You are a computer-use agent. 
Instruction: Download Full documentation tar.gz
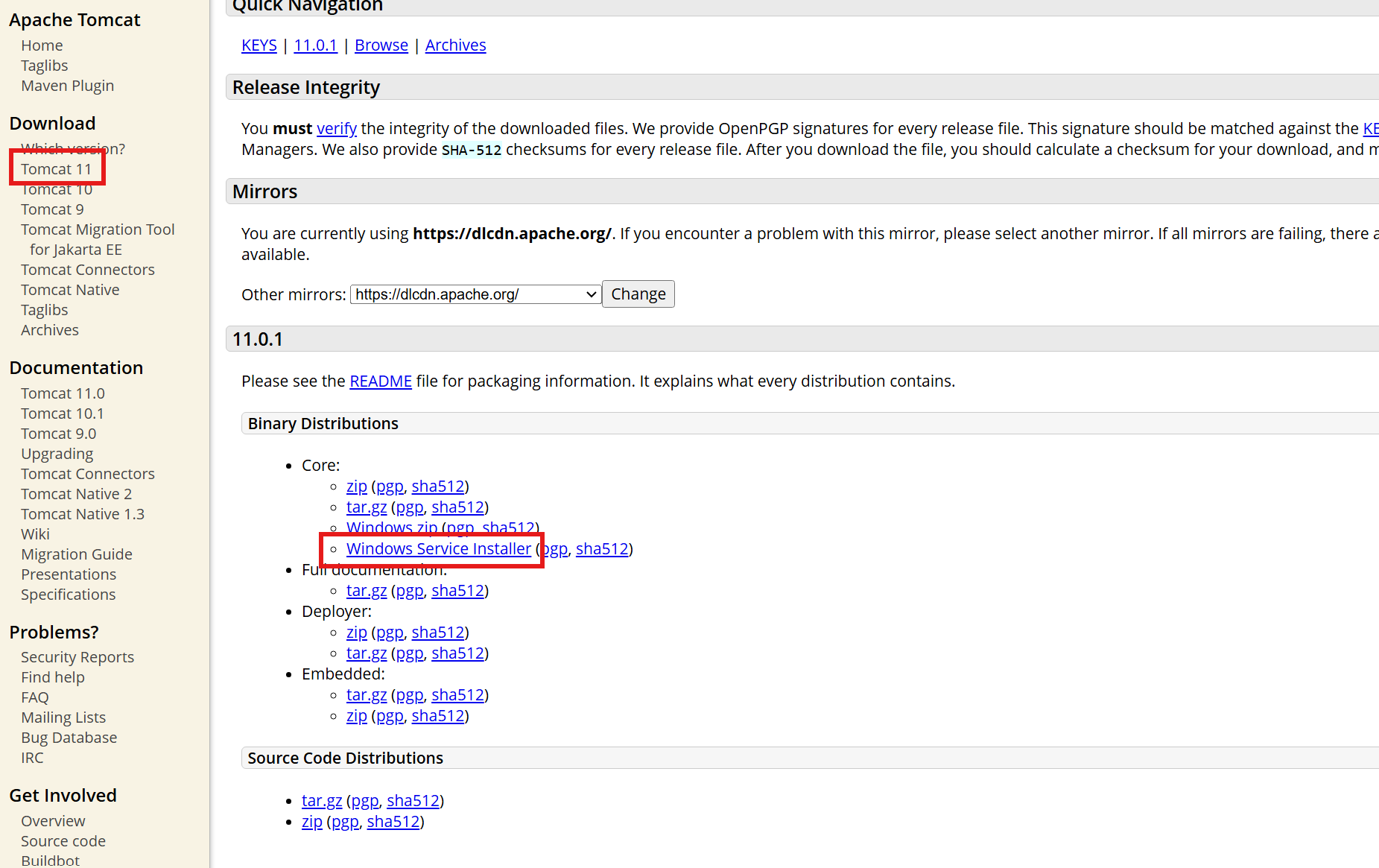pos(367,591)
